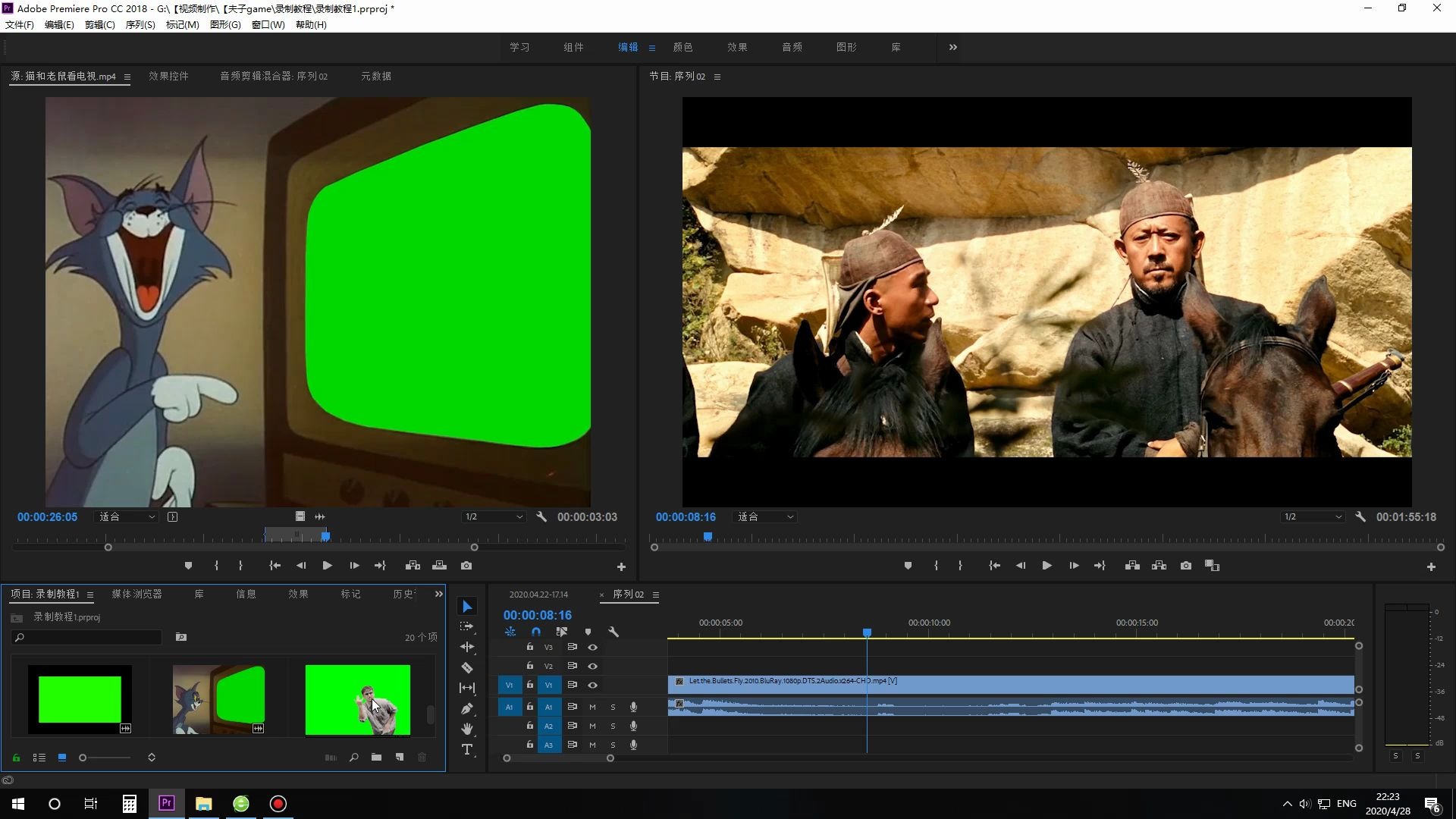Select the Pen tool
The image size is (1456, 819).
(467, 709)
